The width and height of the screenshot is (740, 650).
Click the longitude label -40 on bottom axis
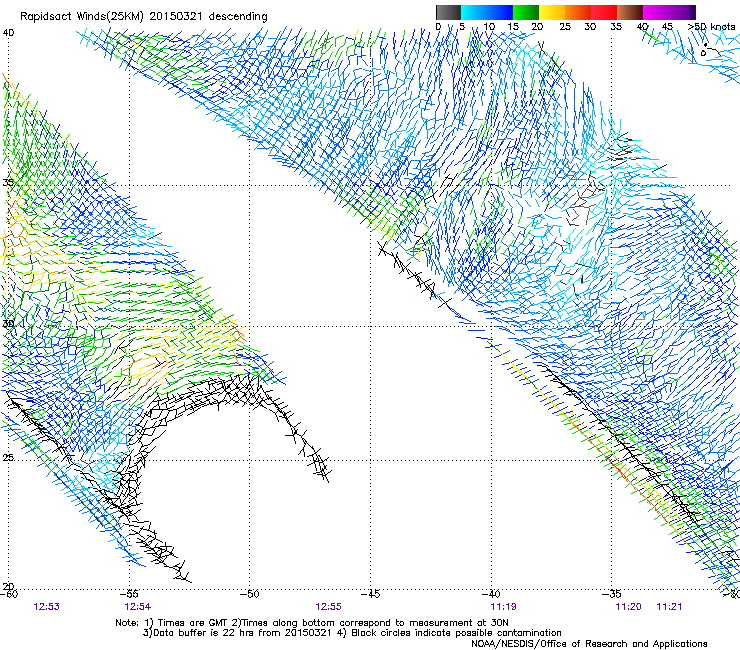tap(491, 594)
